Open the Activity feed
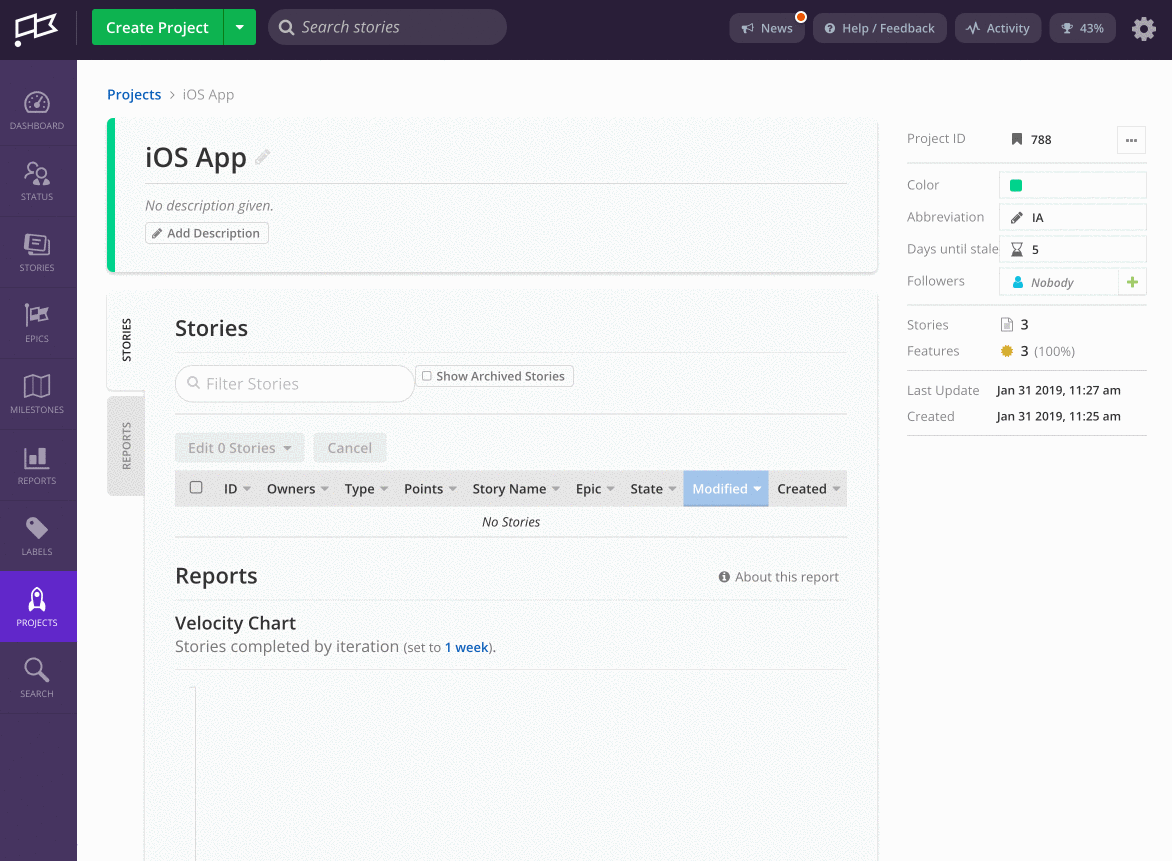 pos(998,28)
